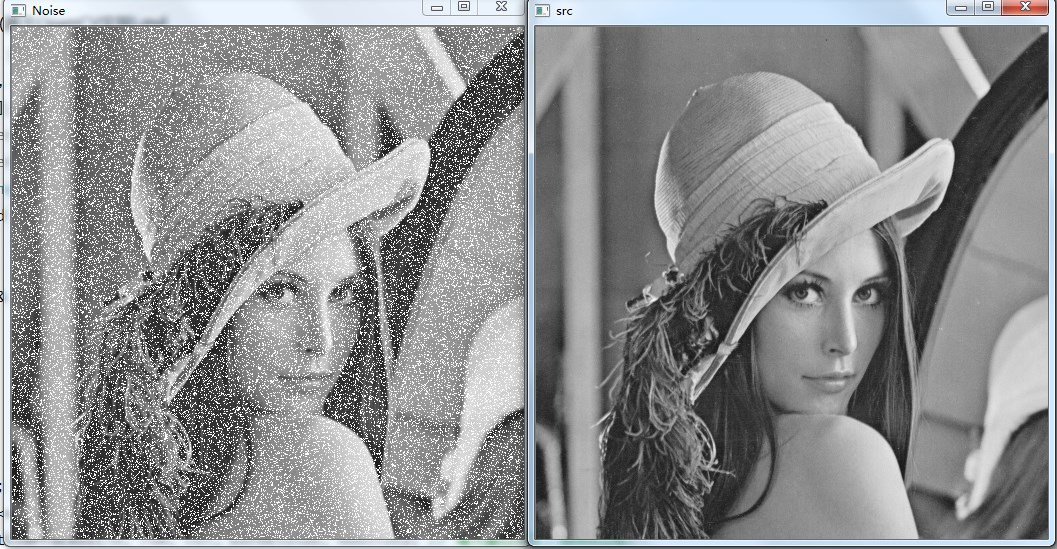Minimize the Noise window

pos(437,7)
